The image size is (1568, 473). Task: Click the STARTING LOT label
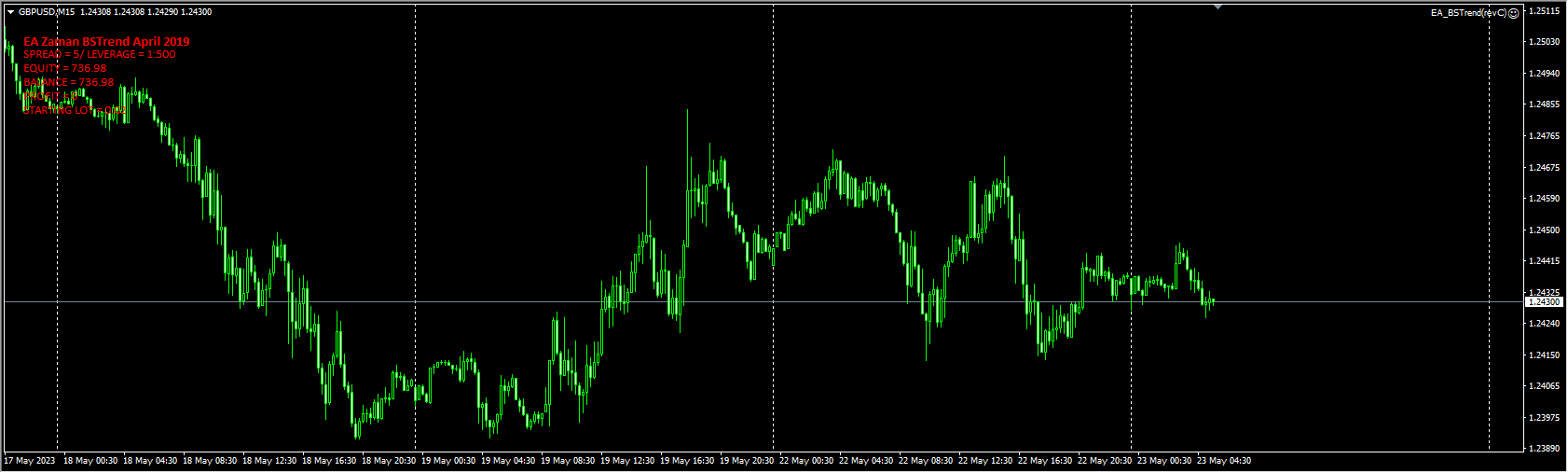pyautogui.click(x=75, y=111)
